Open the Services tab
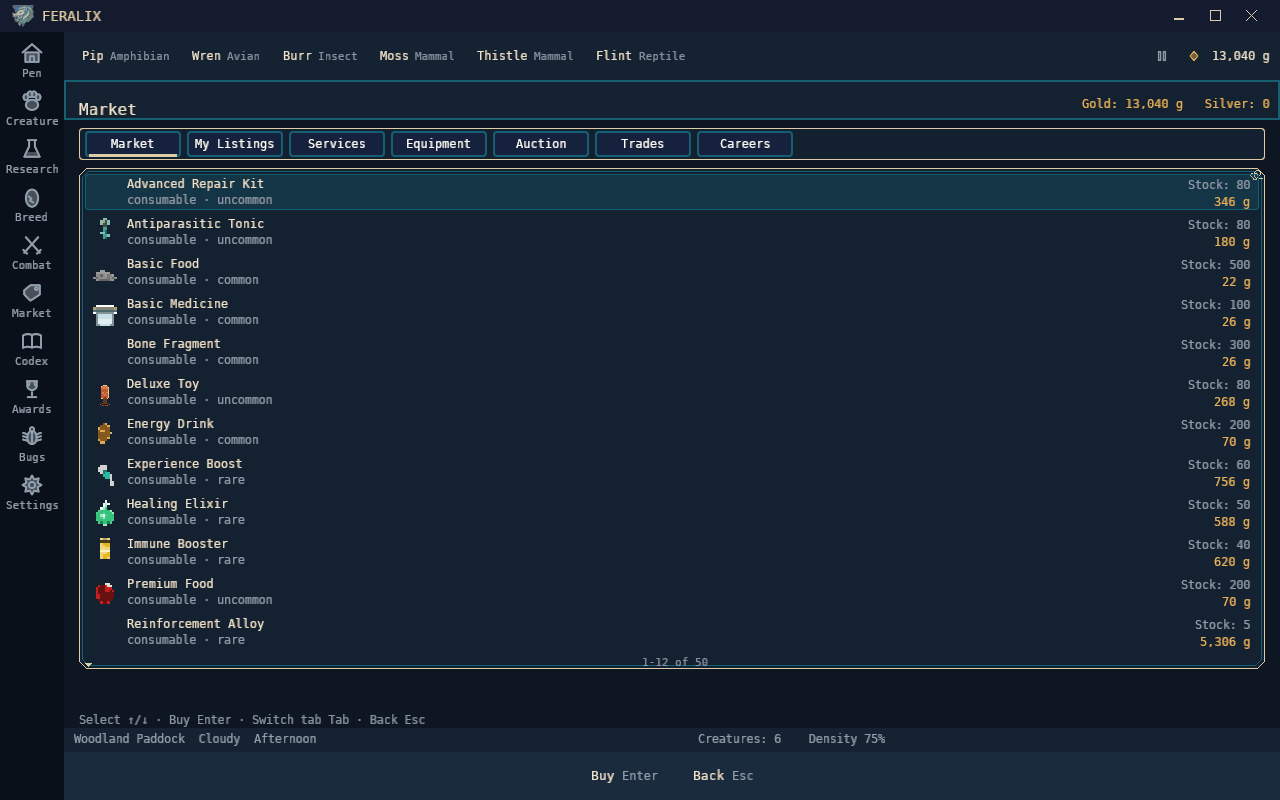Screen dimensions: 1280x800 (x=337, y=144)
